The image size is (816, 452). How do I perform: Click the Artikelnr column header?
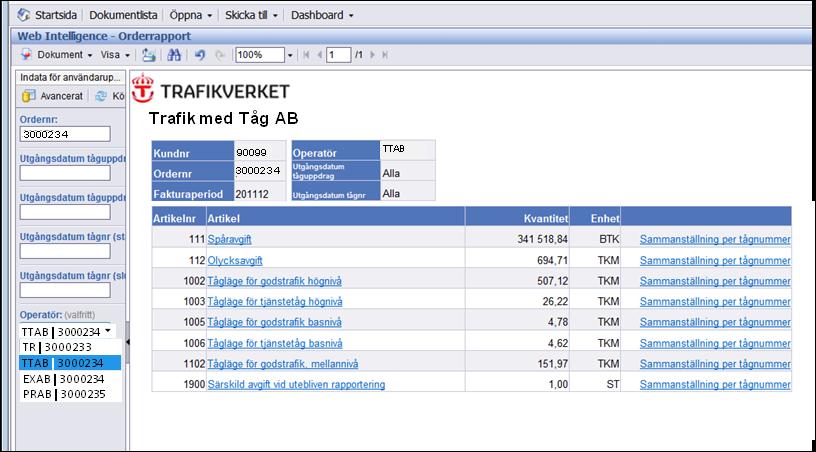pos(178,216)
